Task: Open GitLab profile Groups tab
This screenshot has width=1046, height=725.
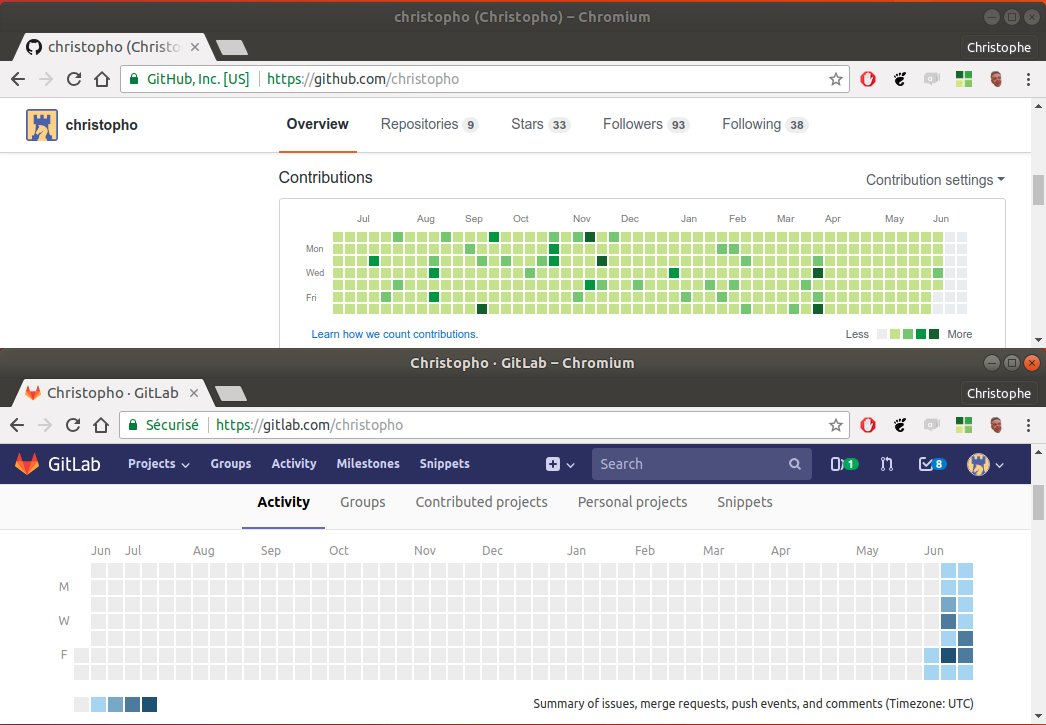Action: click(x=363, y=502)
